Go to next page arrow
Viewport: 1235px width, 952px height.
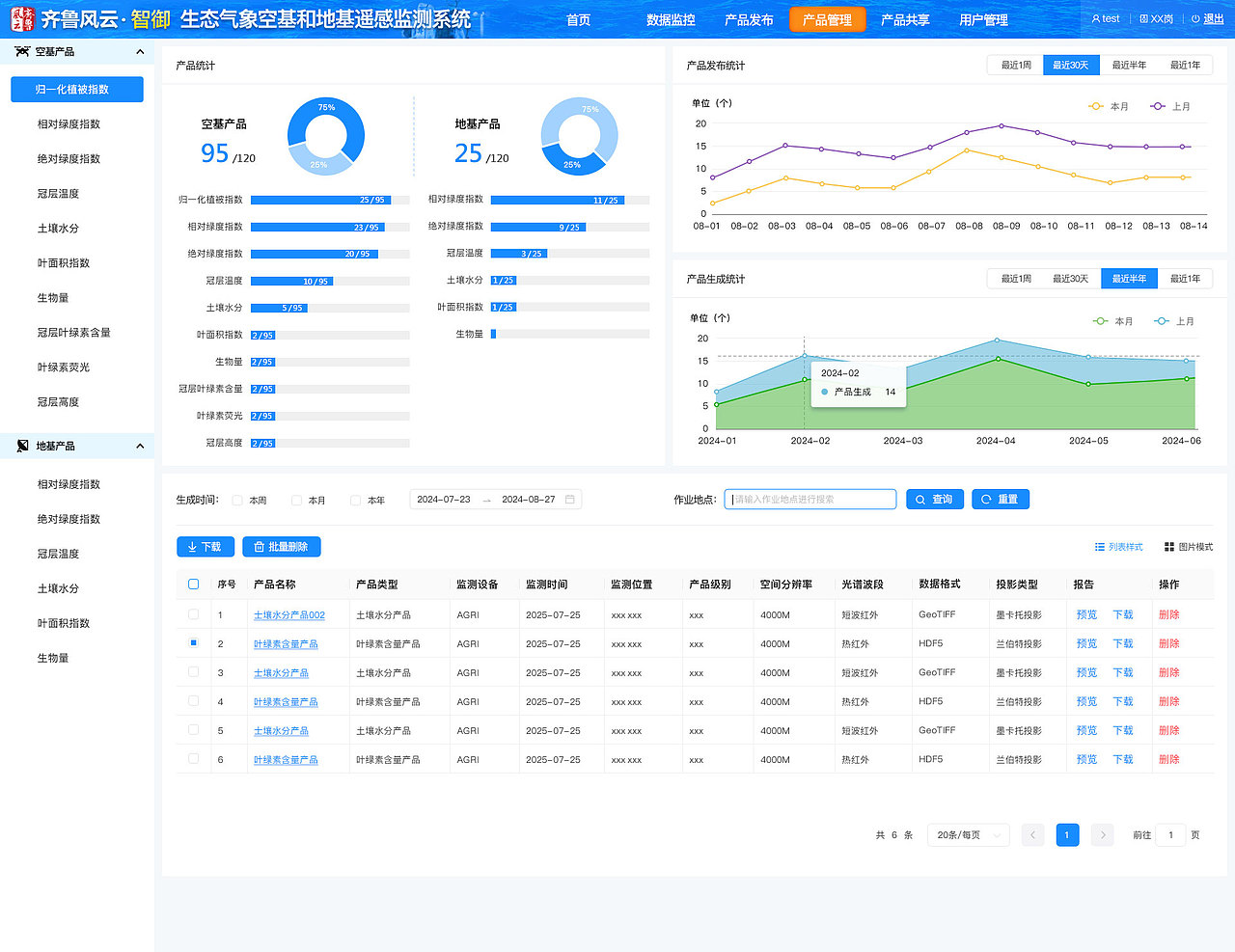1103,835
